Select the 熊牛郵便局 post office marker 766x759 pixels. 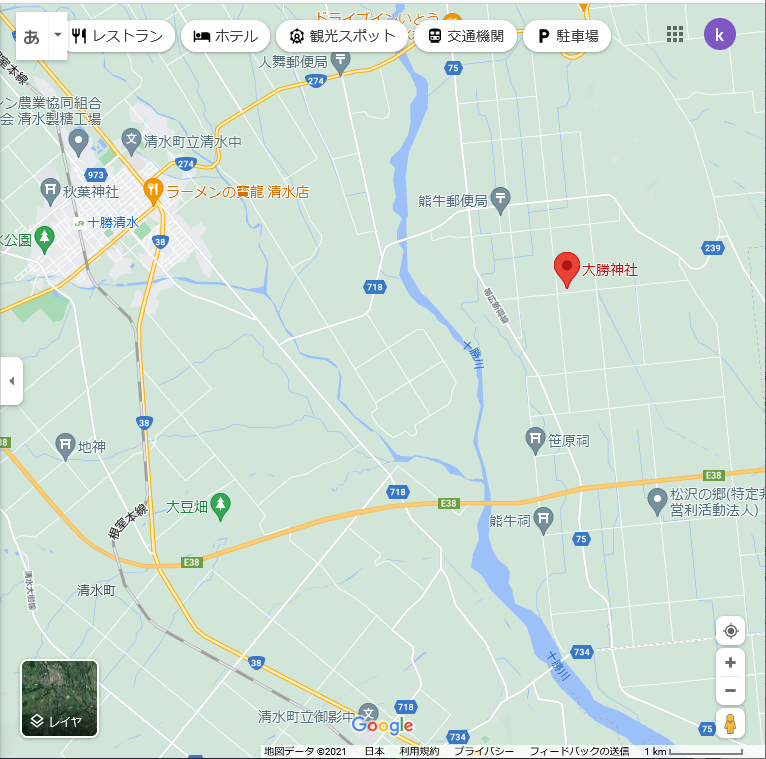click(500, 200)
